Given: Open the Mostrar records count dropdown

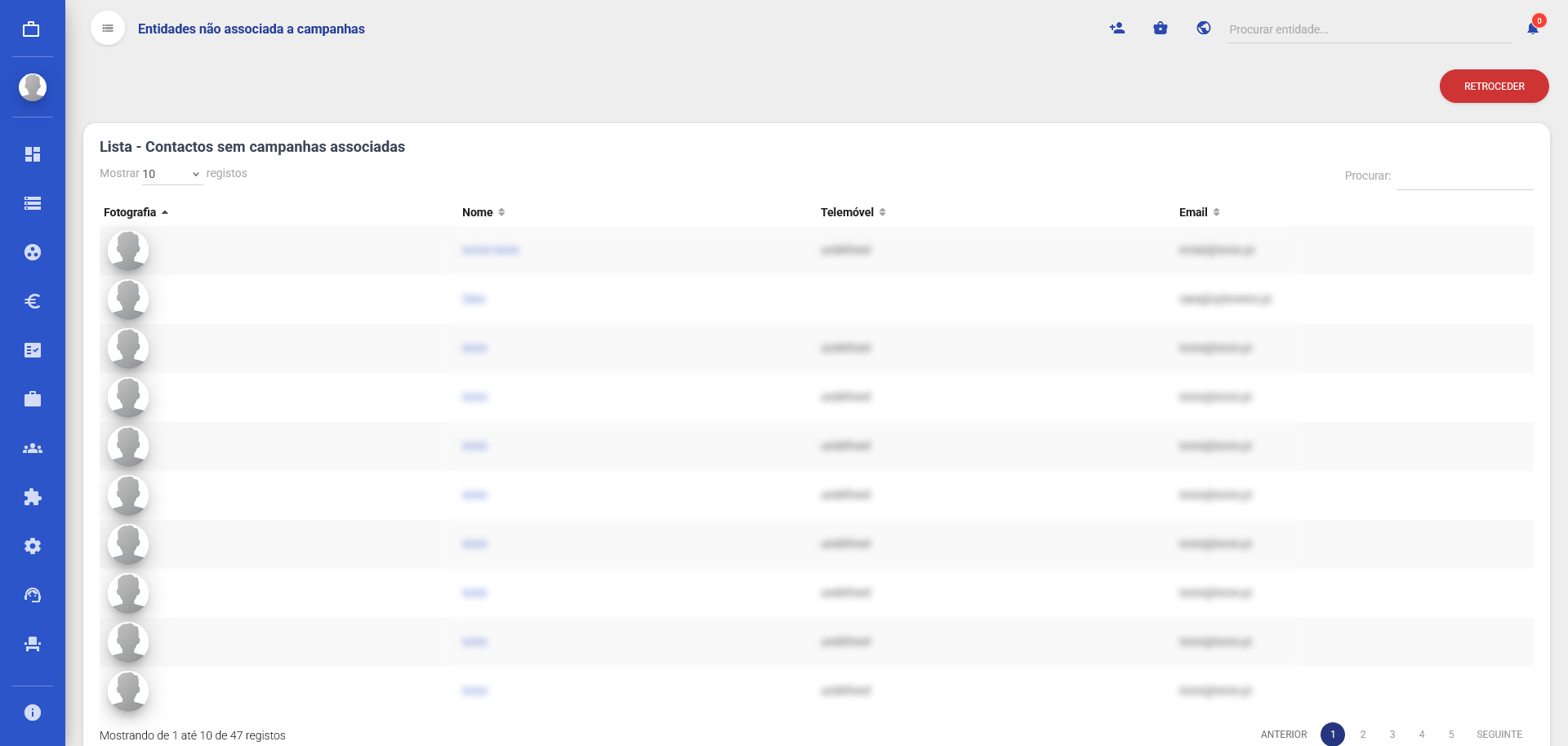Looking at the screenshot, I should pos(171,174).
